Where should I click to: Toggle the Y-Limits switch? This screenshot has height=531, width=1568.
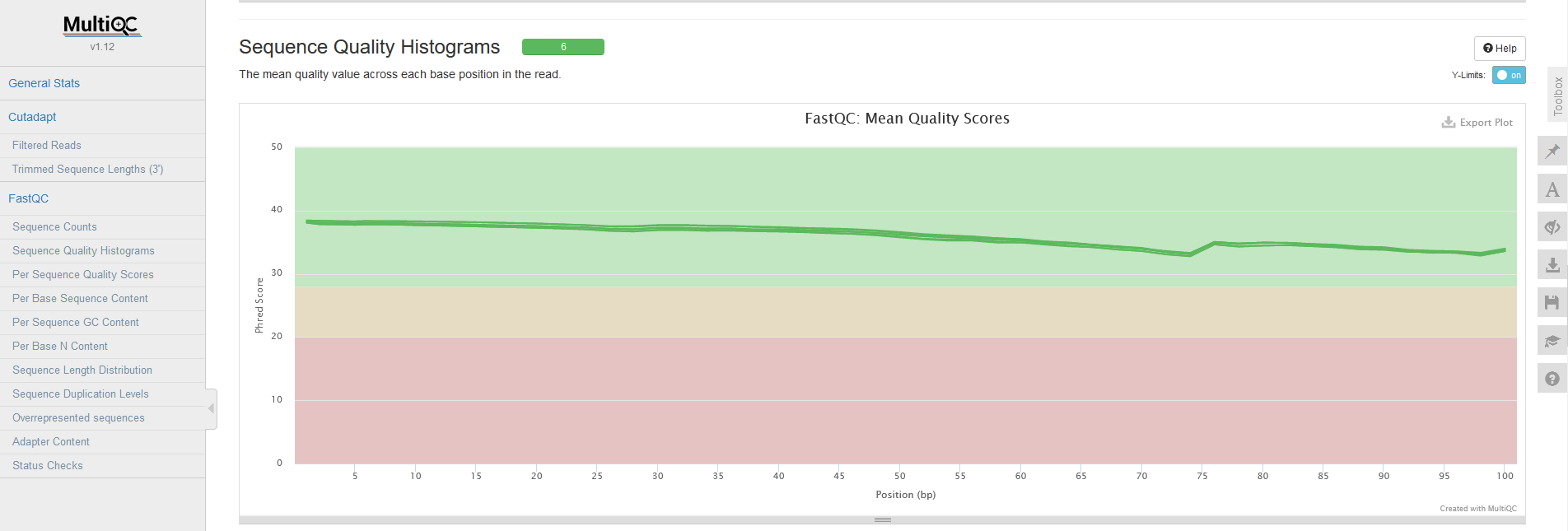coord(1509,75)
